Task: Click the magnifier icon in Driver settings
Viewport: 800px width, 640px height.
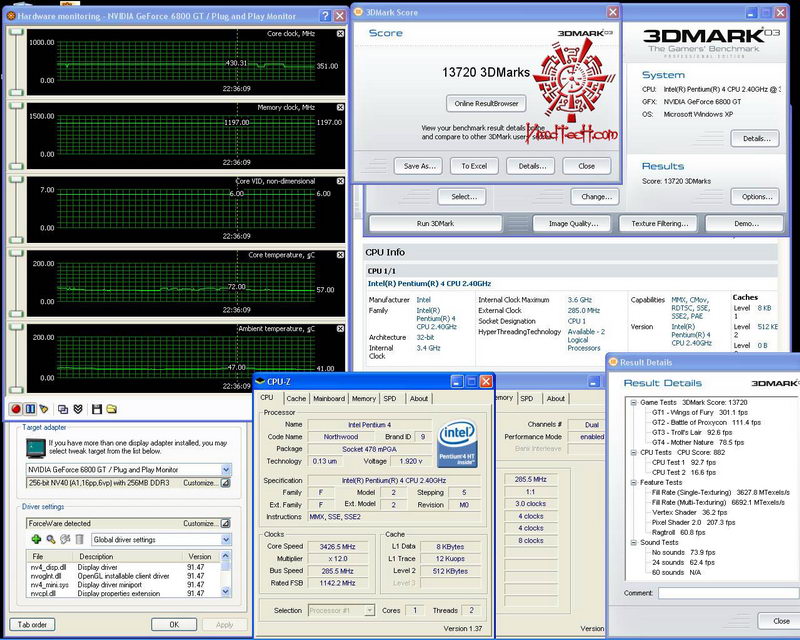Action: 51,539
